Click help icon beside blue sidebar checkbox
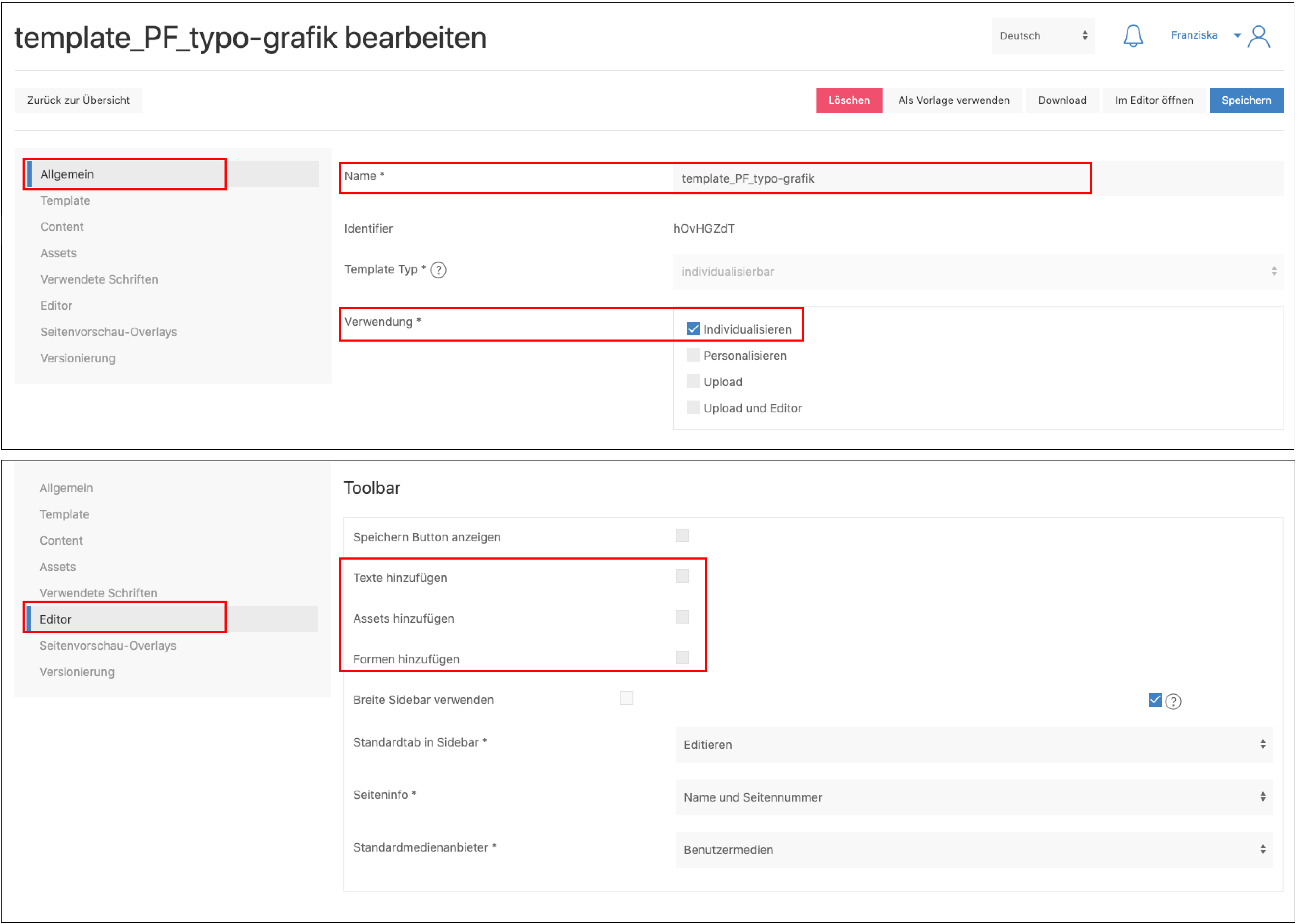Screen dimensions: 1297x924 pyautogui.click(x=1173, y=701)
